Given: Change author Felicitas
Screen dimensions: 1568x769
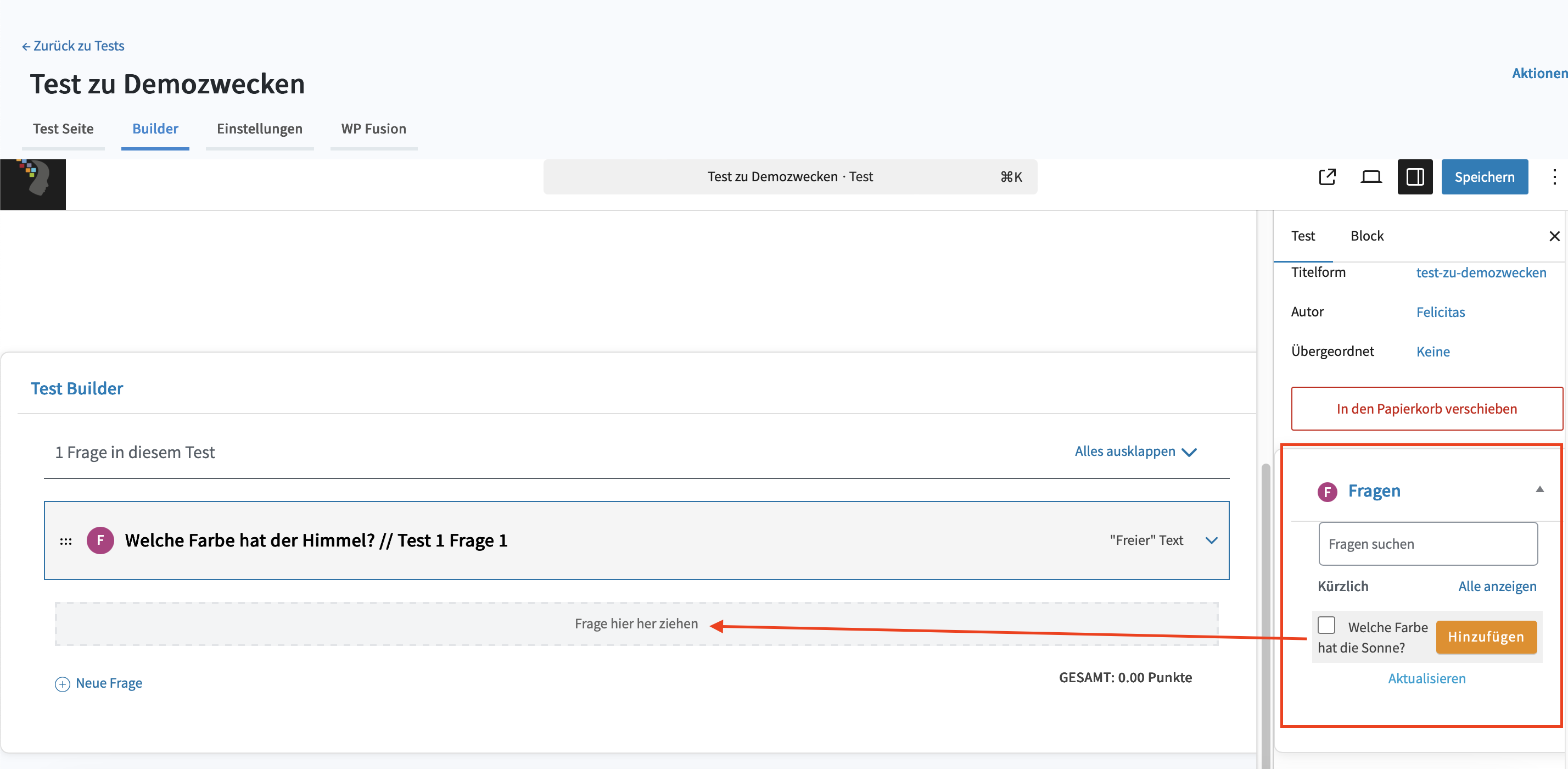Looking at the screenshot, I should tap(1440, 312).
